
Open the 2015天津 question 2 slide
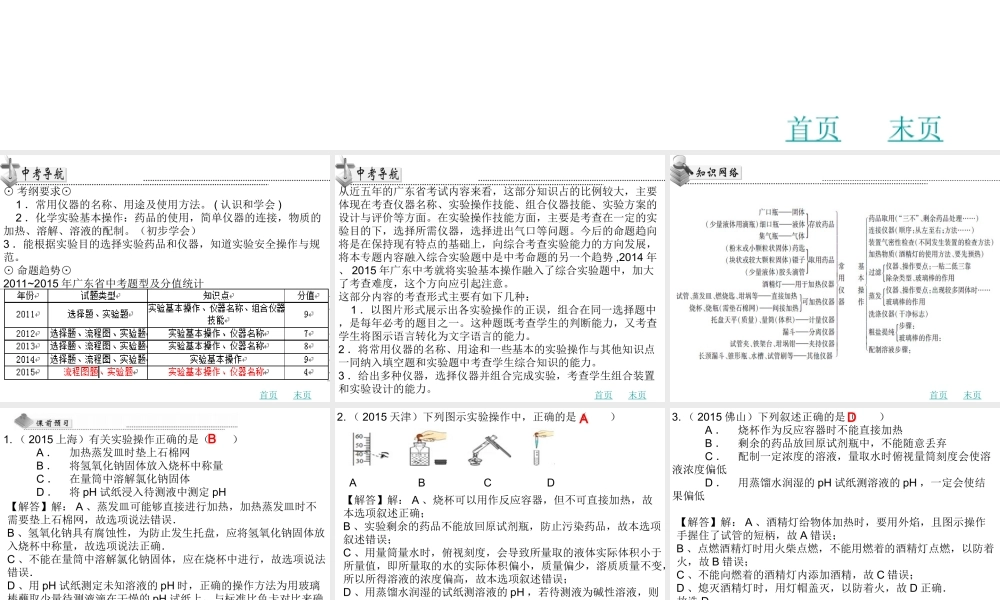(499, 504)
